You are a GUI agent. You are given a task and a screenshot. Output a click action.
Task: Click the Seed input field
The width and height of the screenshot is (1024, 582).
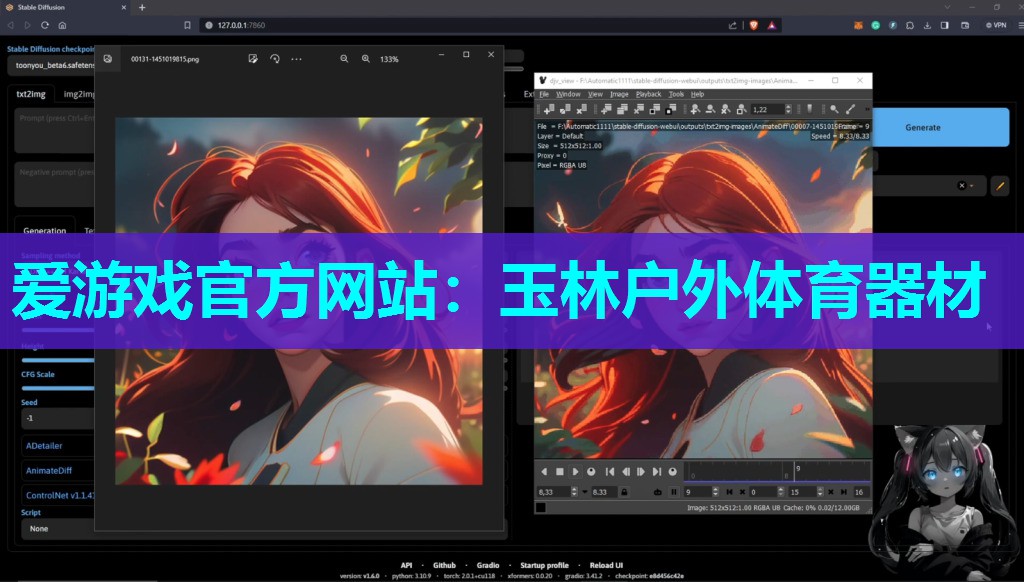tap(57, 418)
